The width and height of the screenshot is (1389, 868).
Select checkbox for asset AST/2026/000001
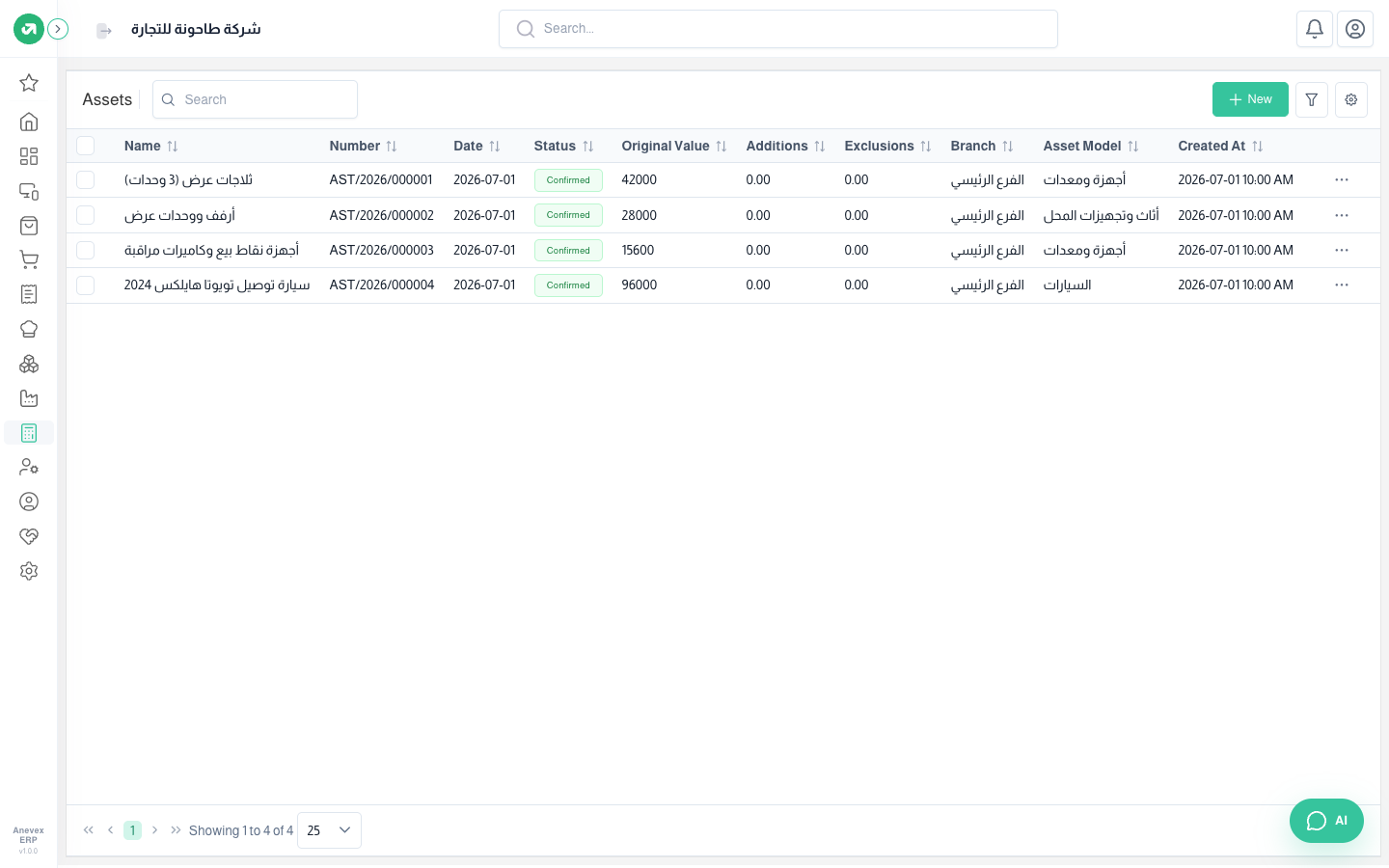[x=86, y=180]
